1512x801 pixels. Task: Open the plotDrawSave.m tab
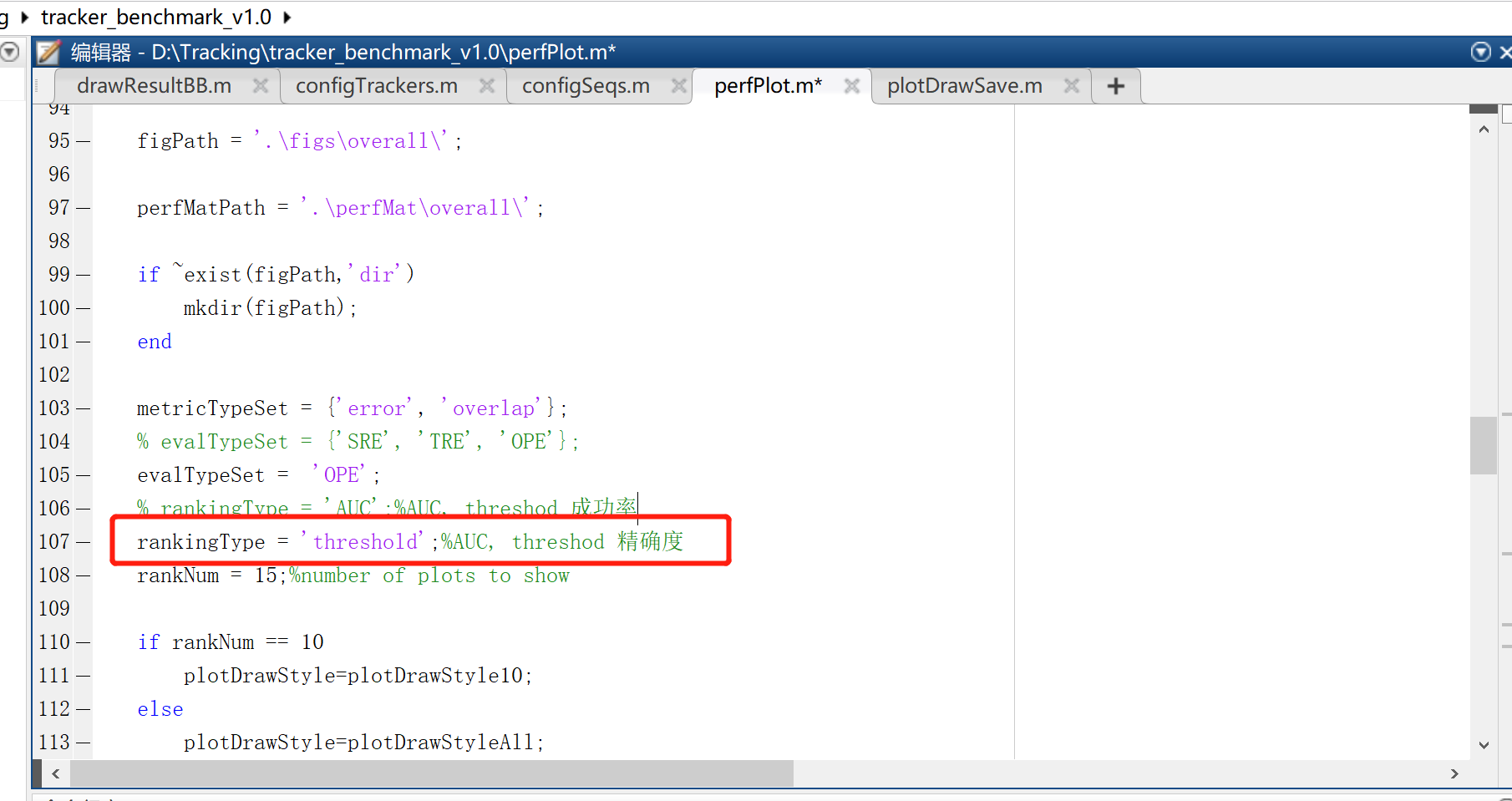point(965,86)
